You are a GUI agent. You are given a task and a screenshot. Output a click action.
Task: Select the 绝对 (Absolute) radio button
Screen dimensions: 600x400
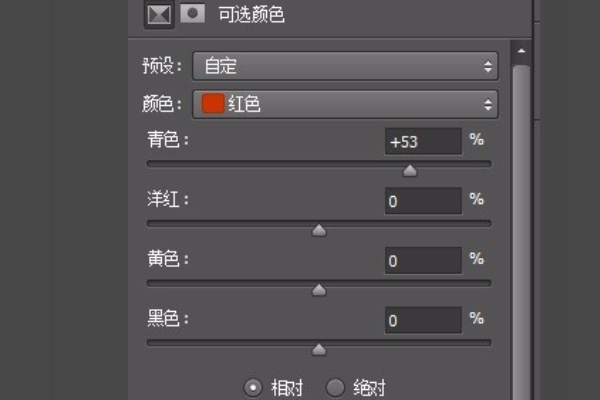(336, 387)
